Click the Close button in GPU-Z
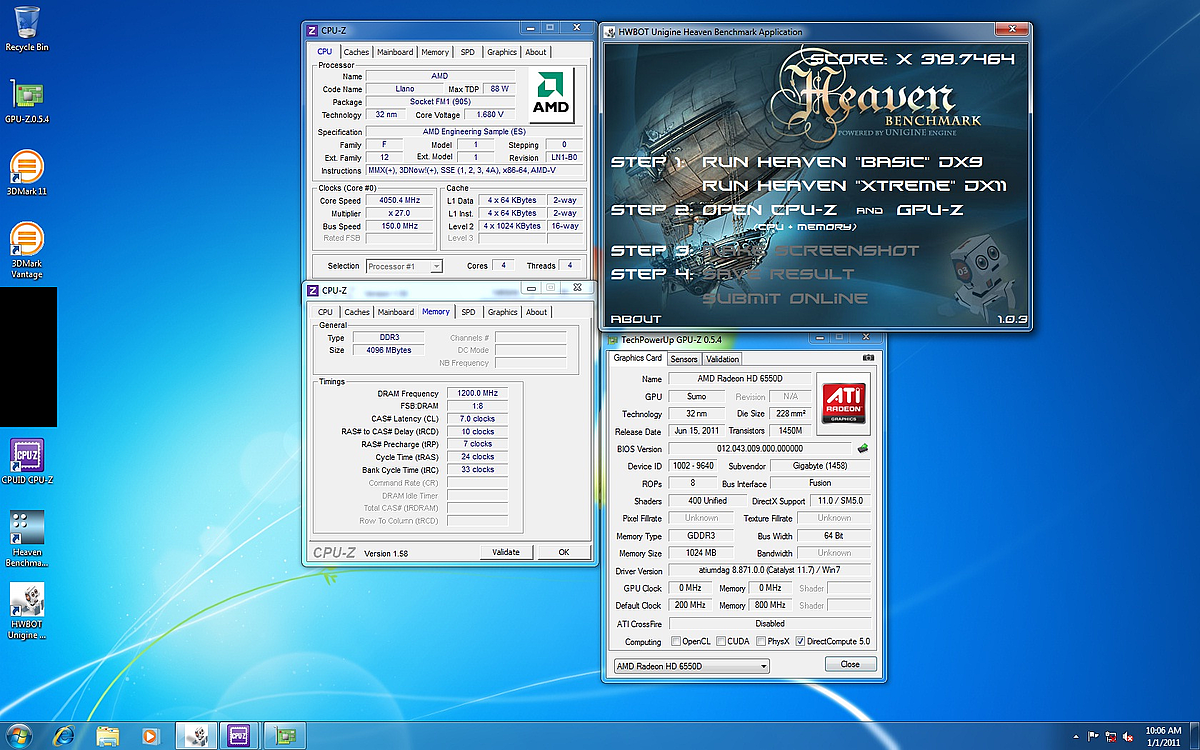Image resolution: width=1200 pixels, height=750 pixels. click(x=850, y=664)
